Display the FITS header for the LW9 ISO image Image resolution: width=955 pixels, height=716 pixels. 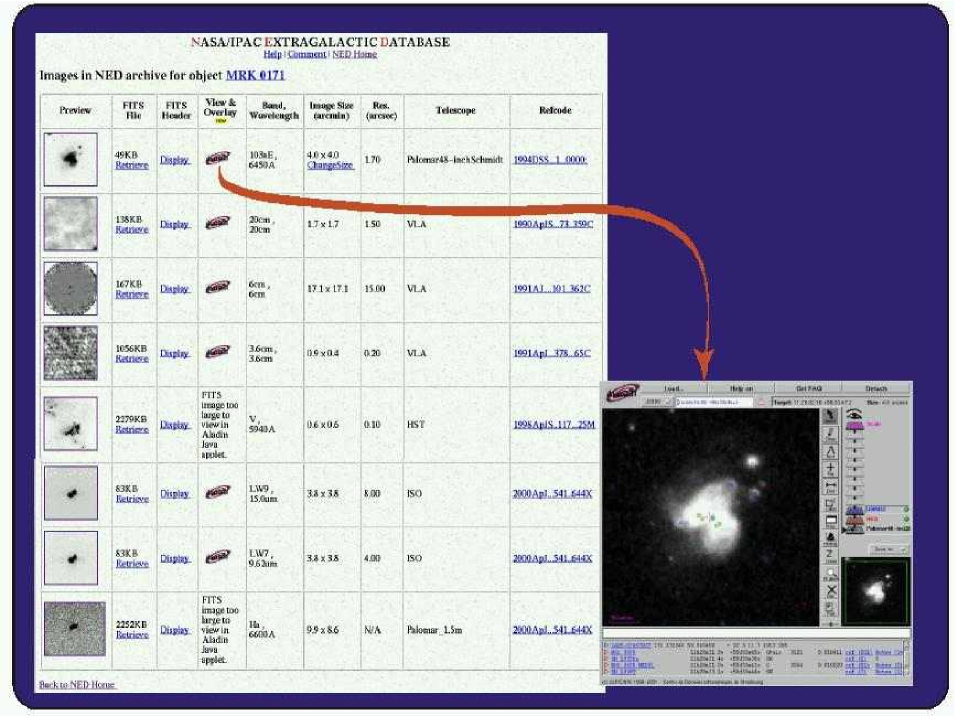click(175, 494)
